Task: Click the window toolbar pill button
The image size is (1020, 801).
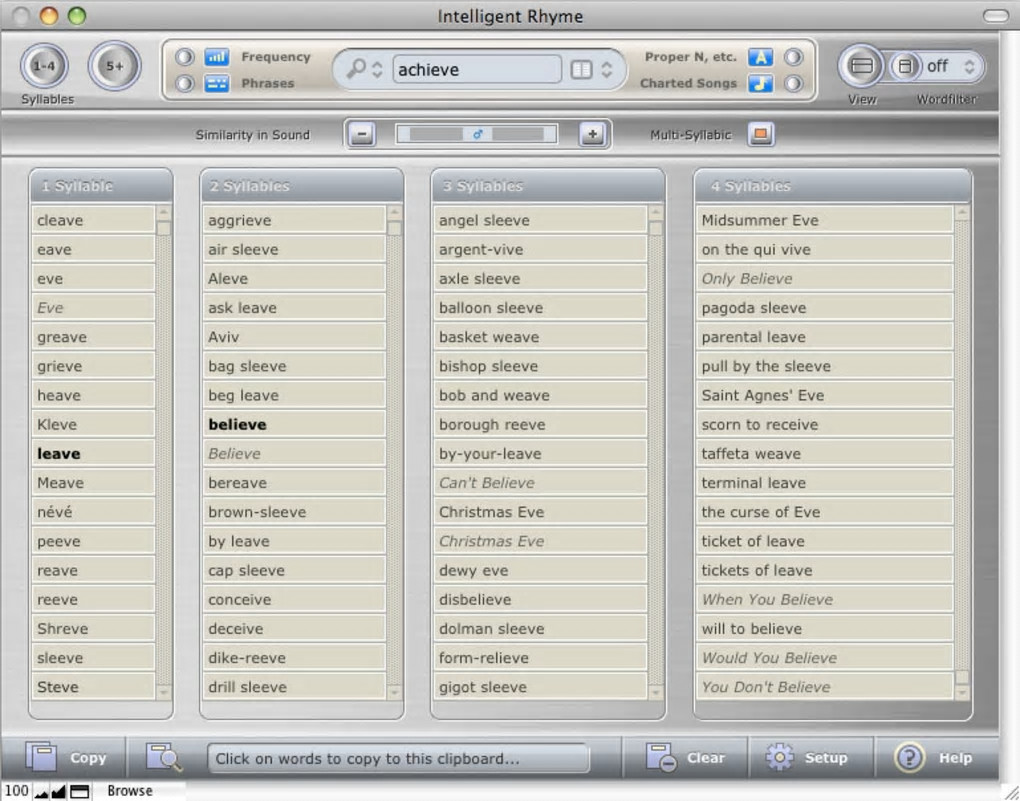Action: coord(995,16)
